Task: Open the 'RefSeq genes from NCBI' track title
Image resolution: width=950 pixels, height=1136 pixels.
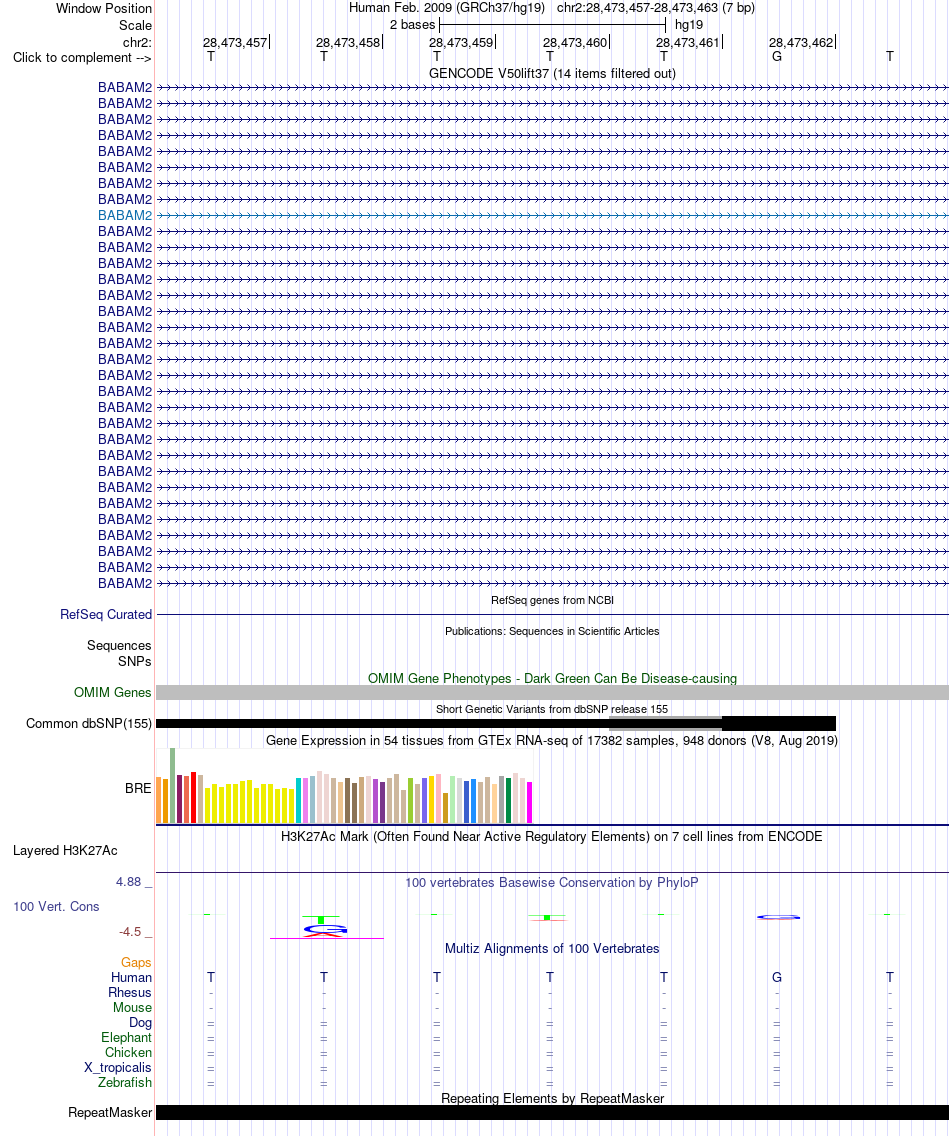Action: click(x=552, y=600)
